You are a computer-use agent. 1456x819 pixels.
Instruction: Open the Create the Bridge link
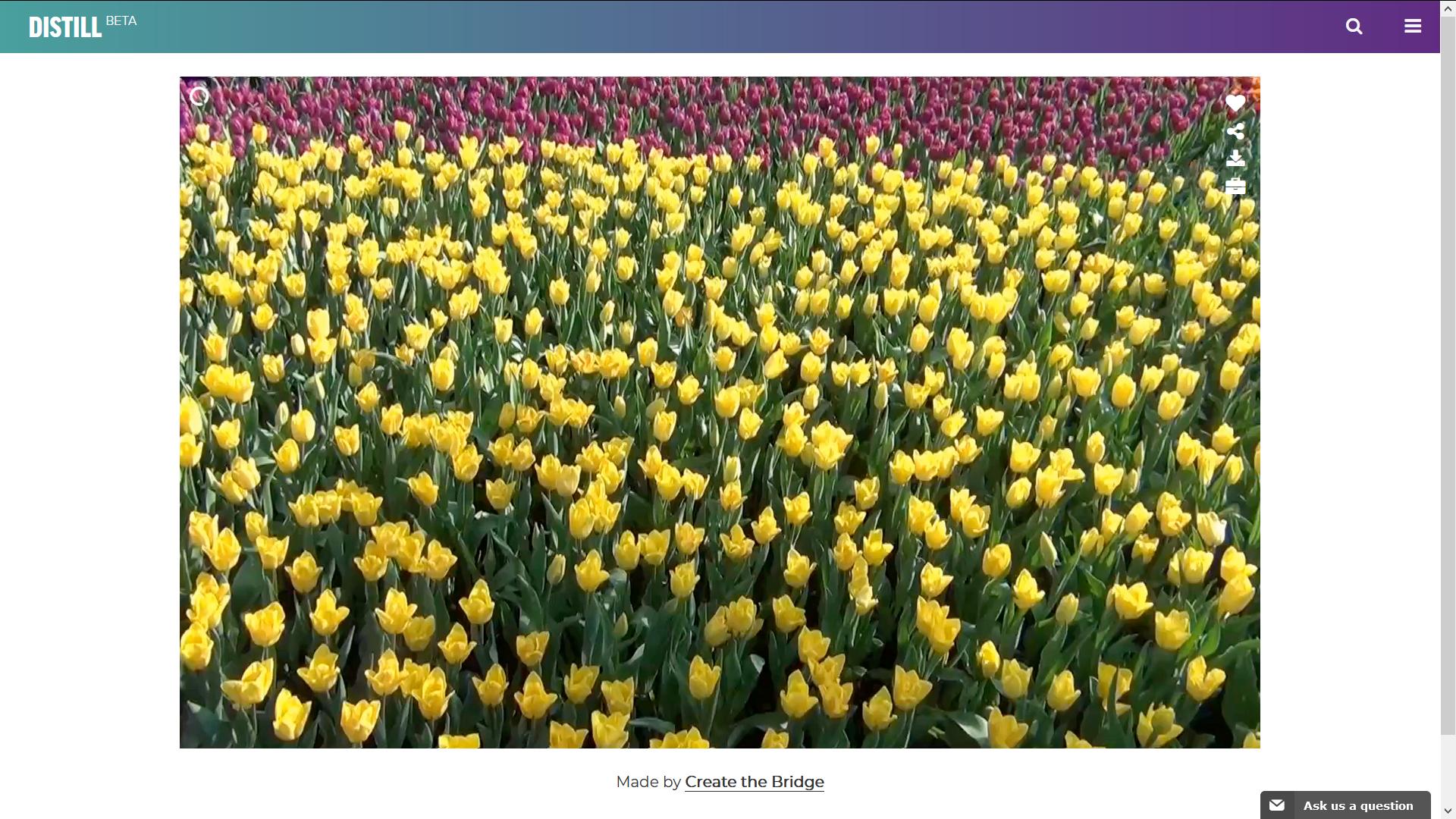point(754,782)
